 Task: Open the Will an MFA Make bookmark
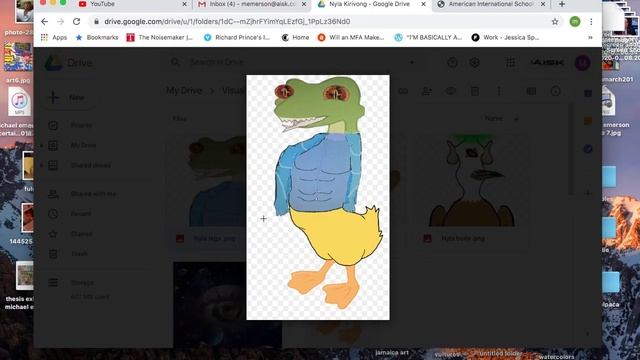click(351, 37)
